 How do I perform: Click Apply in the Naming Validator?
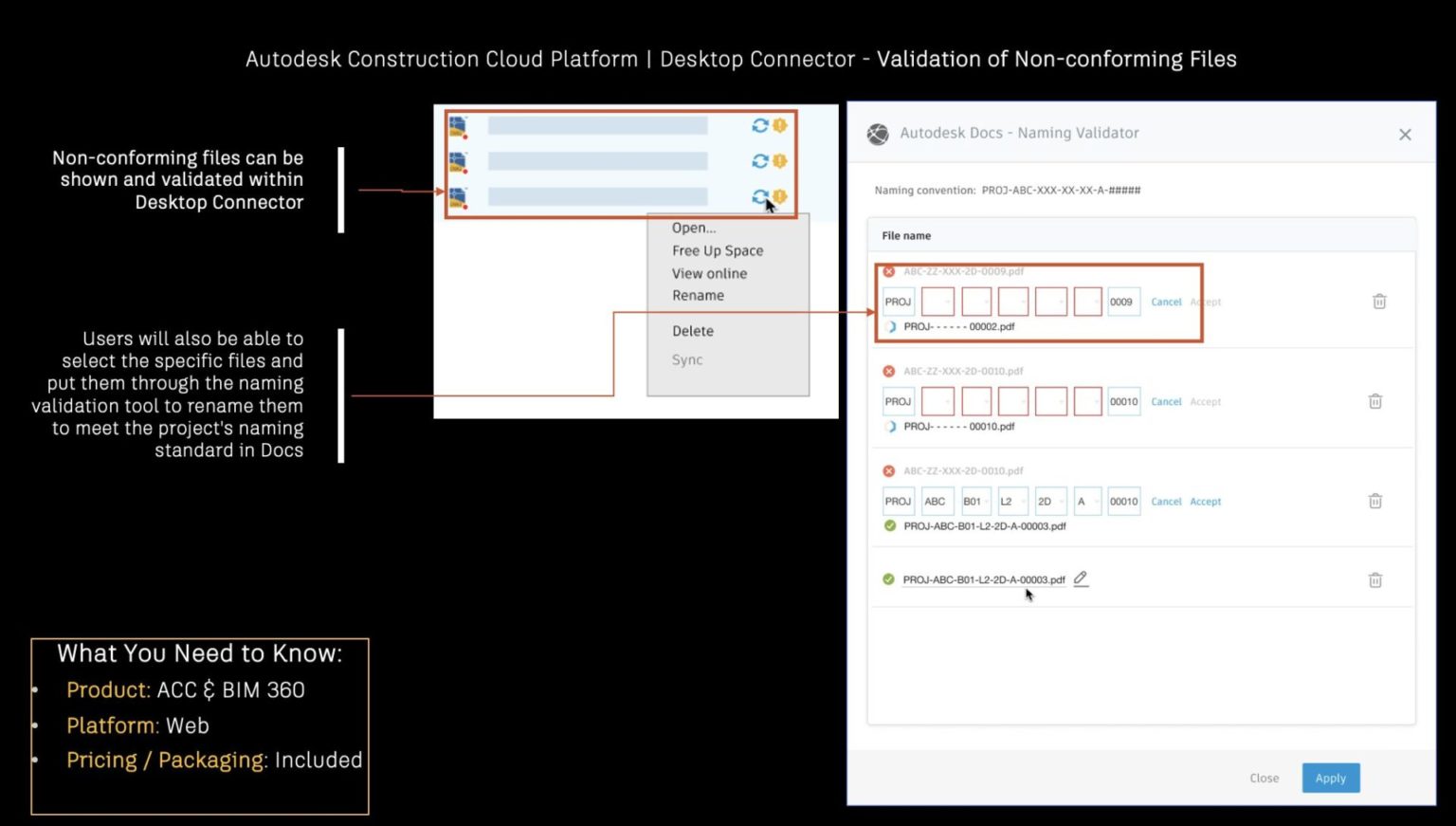click(1330, 778)
